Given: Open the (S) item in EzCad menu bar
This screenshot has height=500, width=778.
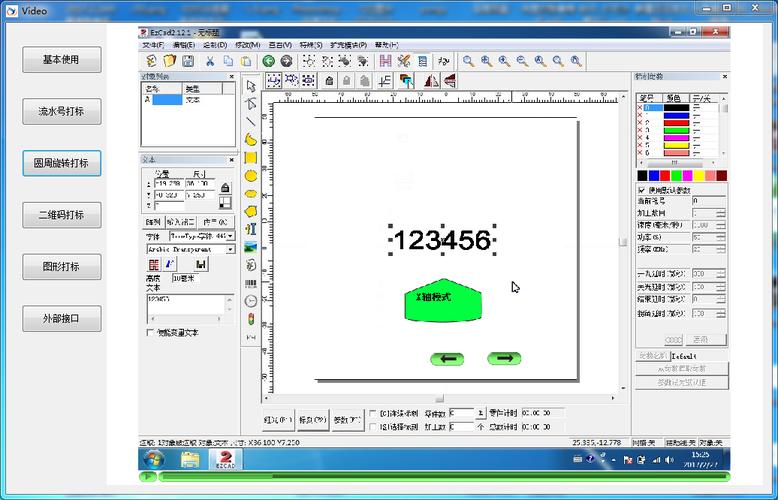Looking at the screenshot, I should pyautogui.click(x=311, y=45).
